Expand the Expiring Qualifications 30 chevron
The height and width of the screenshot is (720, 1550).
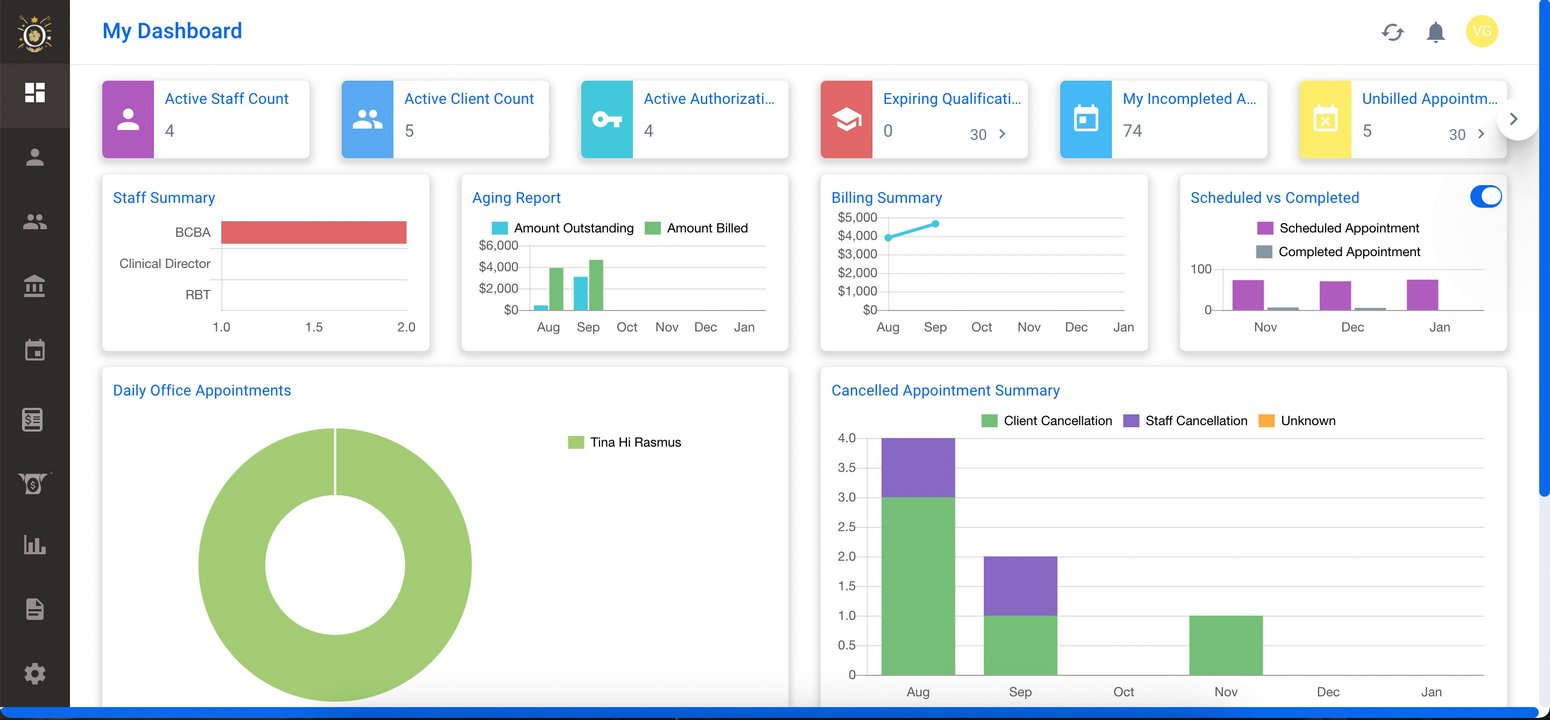click(x=1002, y=134)
